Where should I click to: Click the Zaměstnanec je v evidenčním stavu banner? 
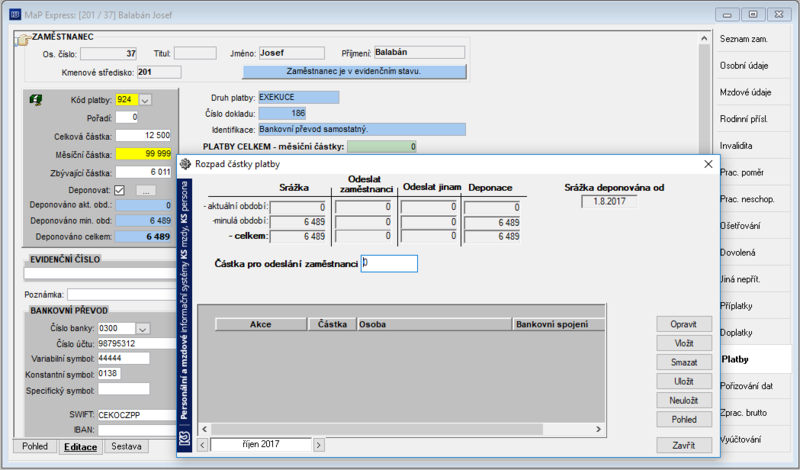pyautogui.click(x=354, y=71)
